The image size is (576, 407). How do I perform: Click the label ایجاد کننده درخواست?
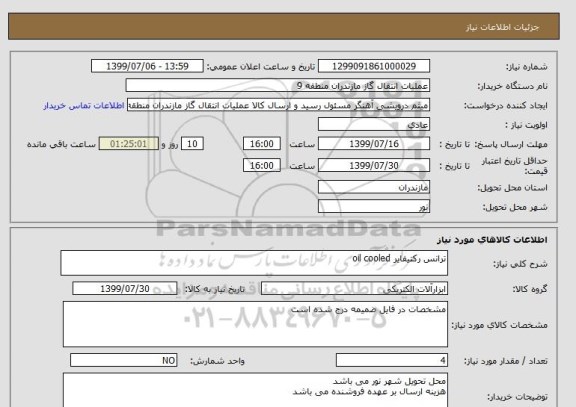506,106
